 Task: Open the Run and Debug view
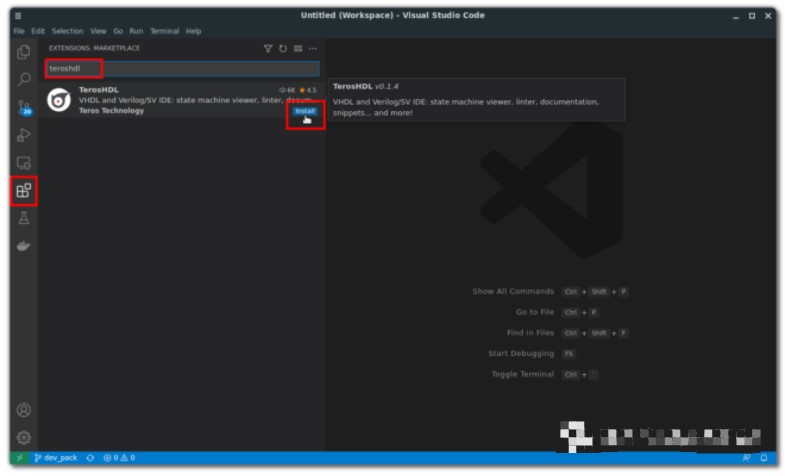point(24,135)
